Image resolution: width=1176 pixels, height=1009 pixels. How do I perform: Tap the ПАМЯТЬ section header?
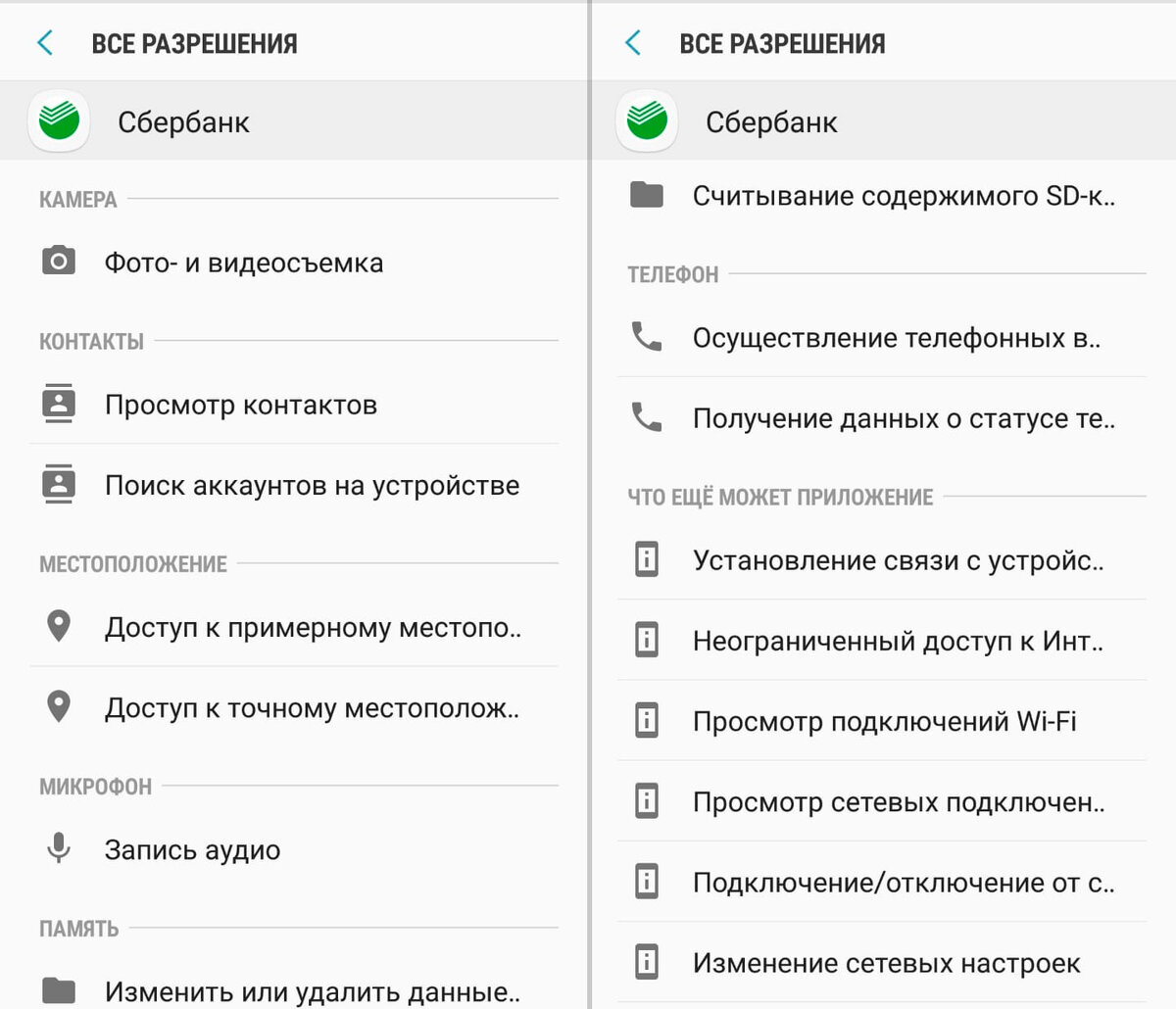coord(78,929)
